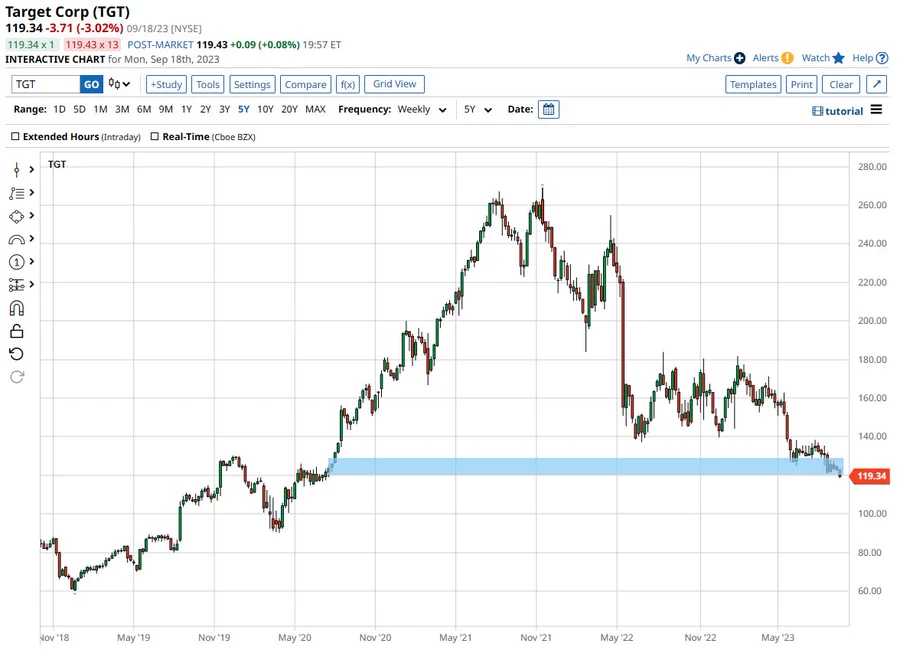Image resolution: width=900 pixels, height=650 pixels.
Task: Open the date calendar picker icon
Action: 549,110
